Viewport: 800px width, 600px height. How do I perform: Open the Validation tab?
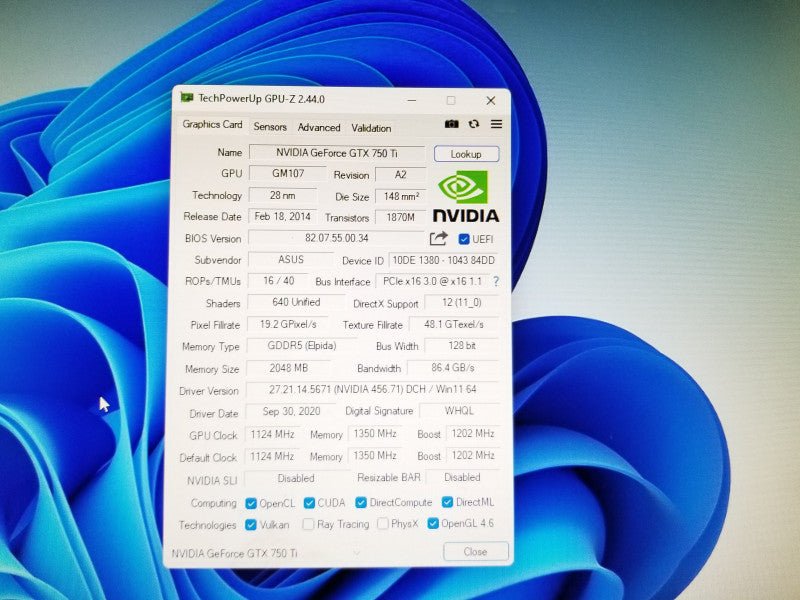pos(371,128)
